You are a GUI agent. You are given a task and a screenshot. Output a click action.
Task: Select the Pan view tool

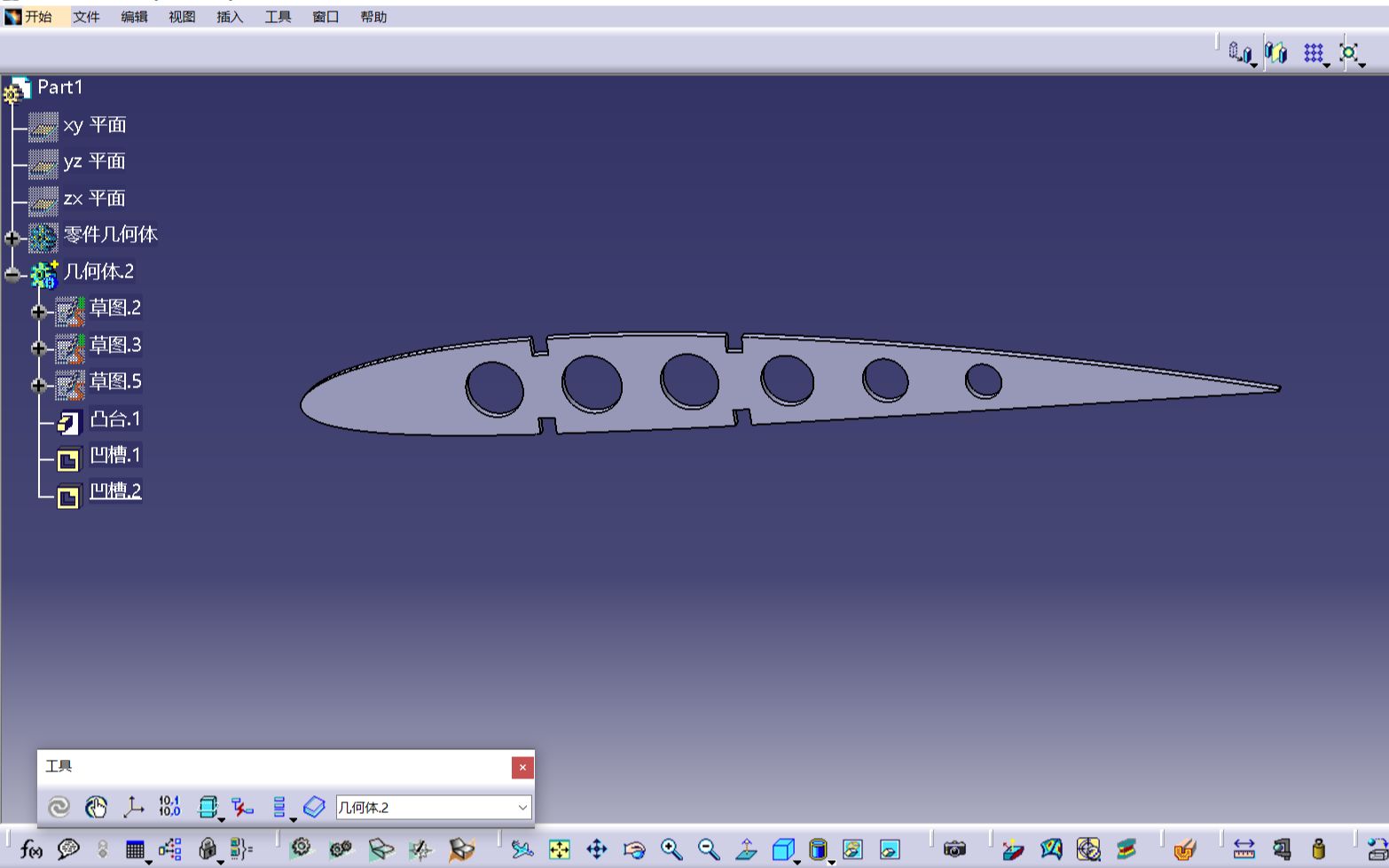point(597,849)
